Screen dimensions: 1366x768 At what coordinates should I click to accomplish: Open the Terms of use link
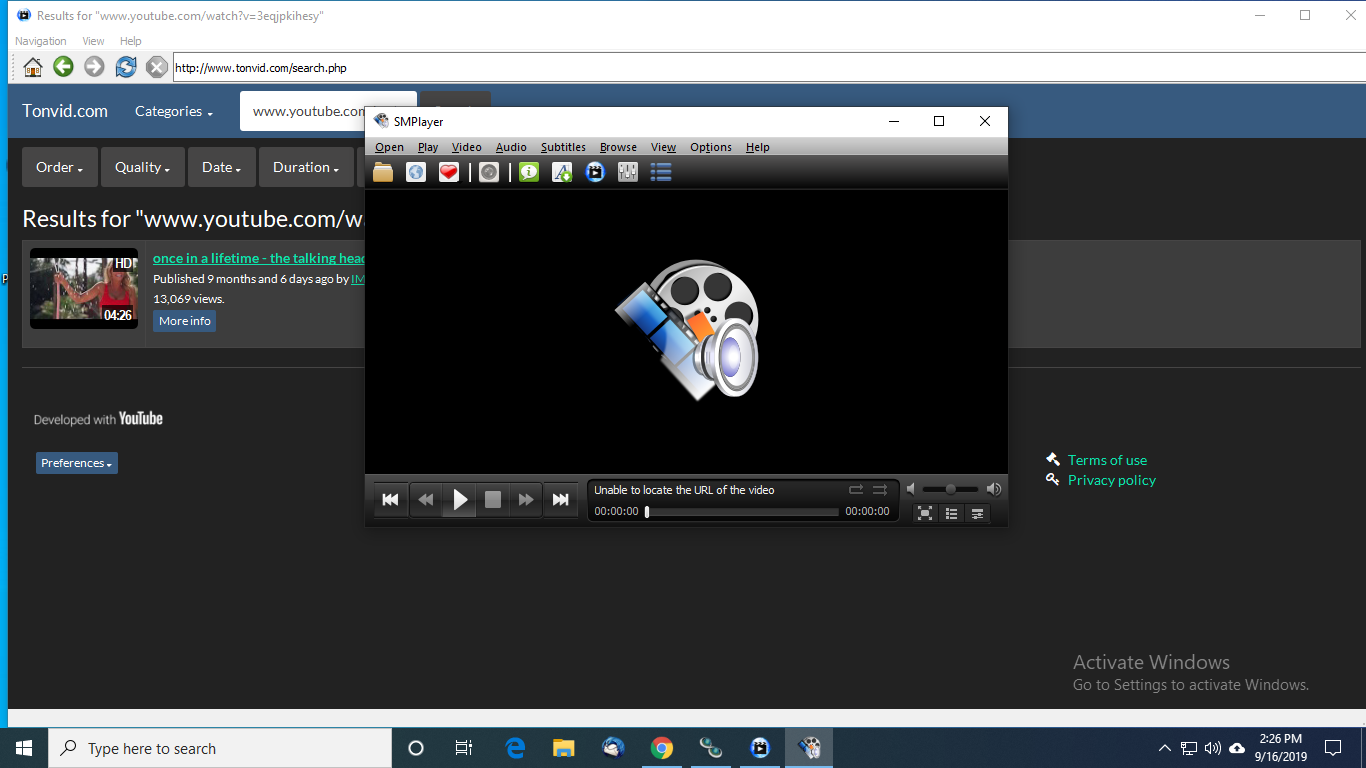[1107, 460]
